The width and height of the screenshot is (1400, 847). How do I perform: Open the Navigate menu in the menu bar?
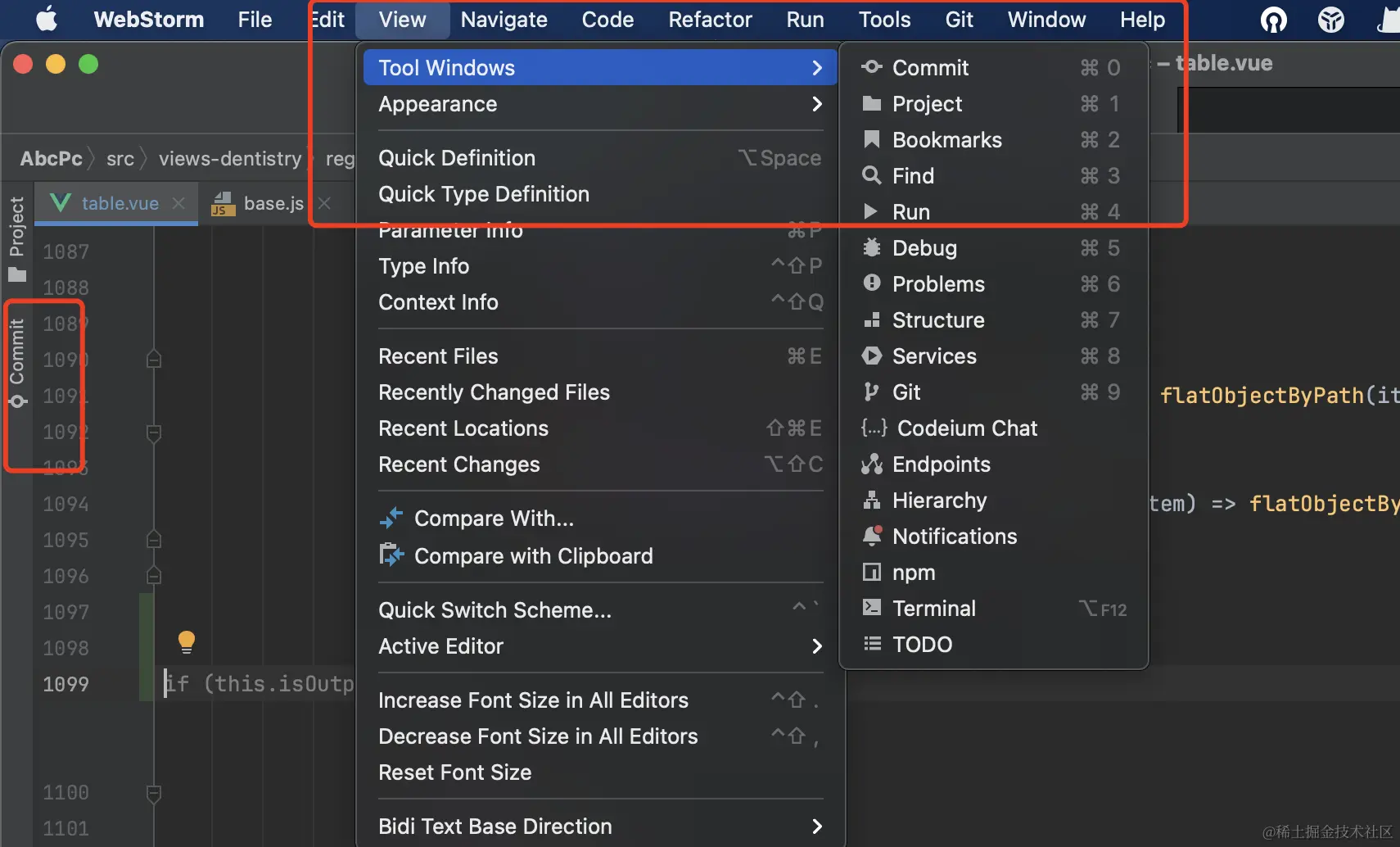click(504, 20)
